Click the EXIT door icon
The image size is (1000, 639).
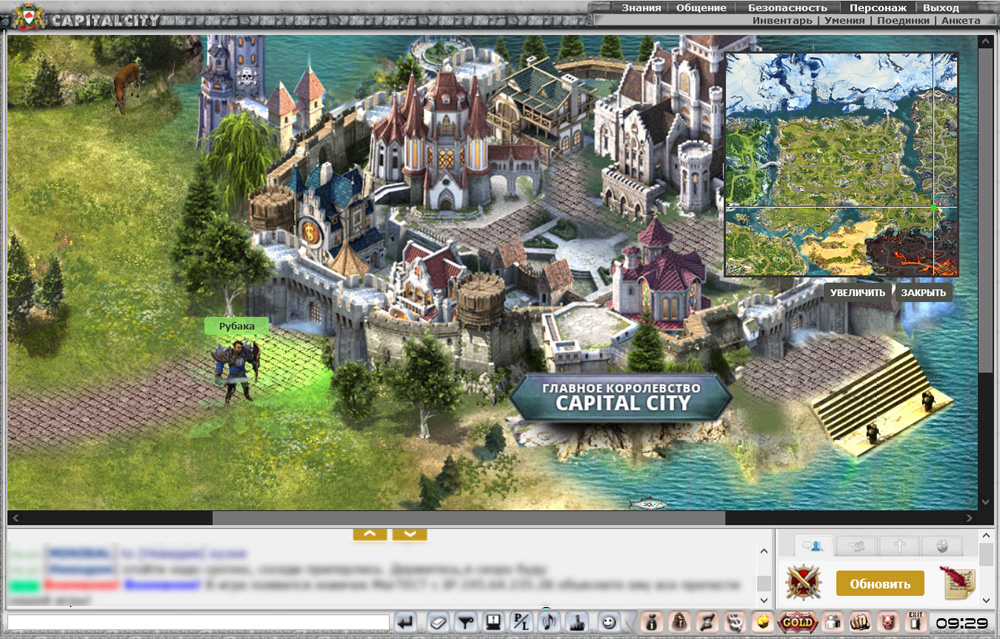(x=915, y=622)
